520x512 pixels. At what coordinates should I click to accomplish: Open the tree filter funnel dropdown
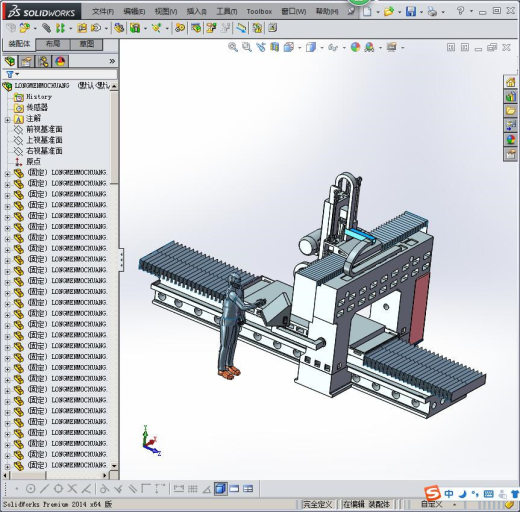[x=12, y=74]
